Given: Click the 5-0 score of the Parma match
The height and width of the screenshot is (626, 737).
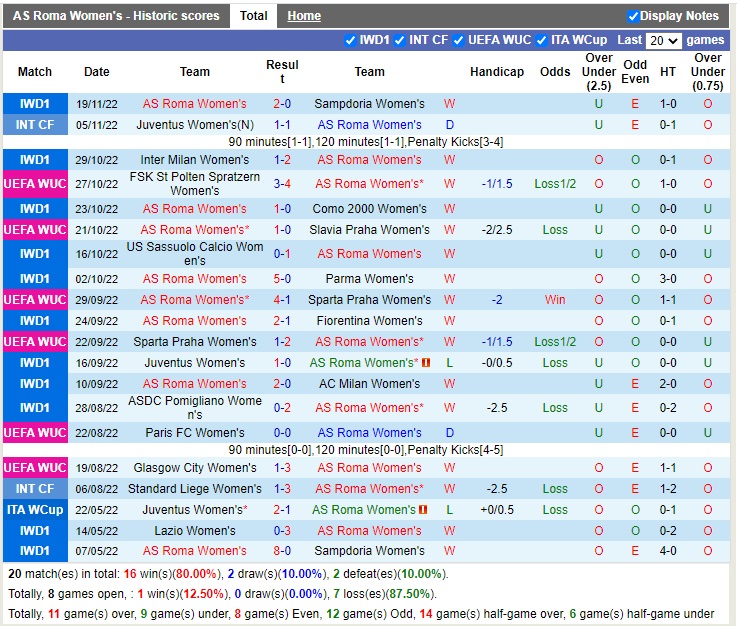Looking at the screenshot, I should [282, 279].
